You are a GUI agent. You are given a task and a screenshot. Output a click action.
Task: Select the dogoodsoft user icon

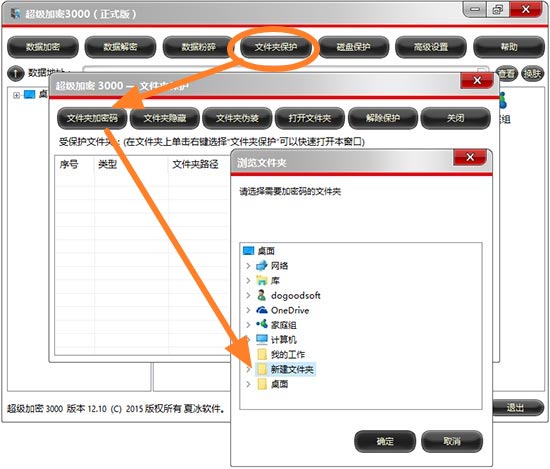click(262, 295)
